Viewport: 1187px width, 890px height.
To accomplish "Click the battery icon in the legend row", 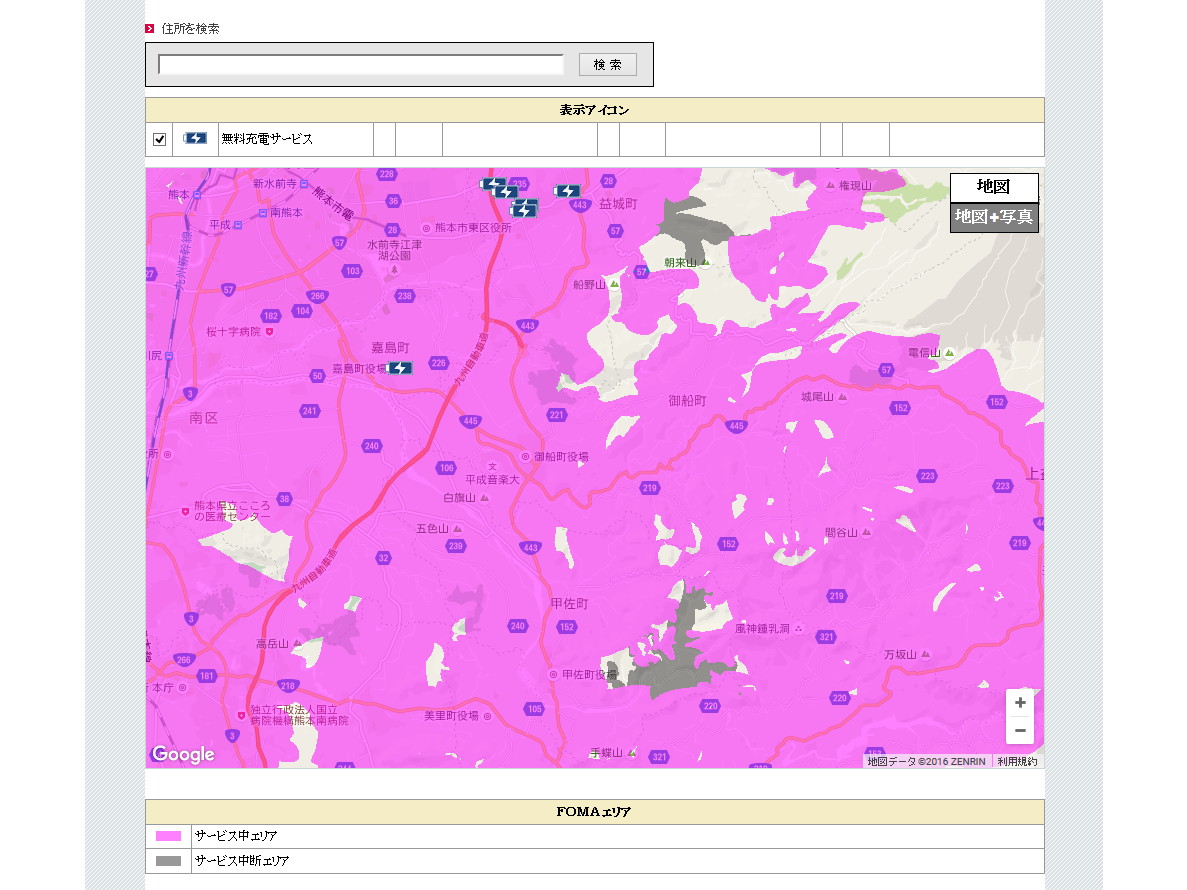I will 195,139.
